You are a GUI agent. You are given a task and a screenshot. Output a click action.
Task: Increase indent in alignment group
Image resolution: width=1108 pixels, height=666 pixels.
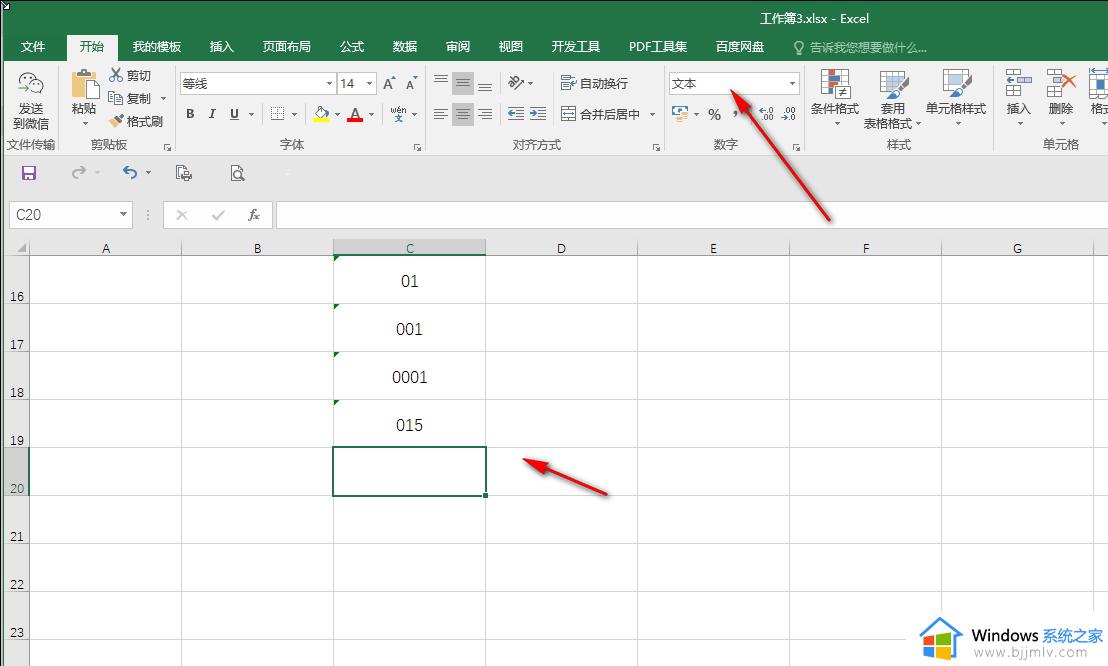coord(538,113)
